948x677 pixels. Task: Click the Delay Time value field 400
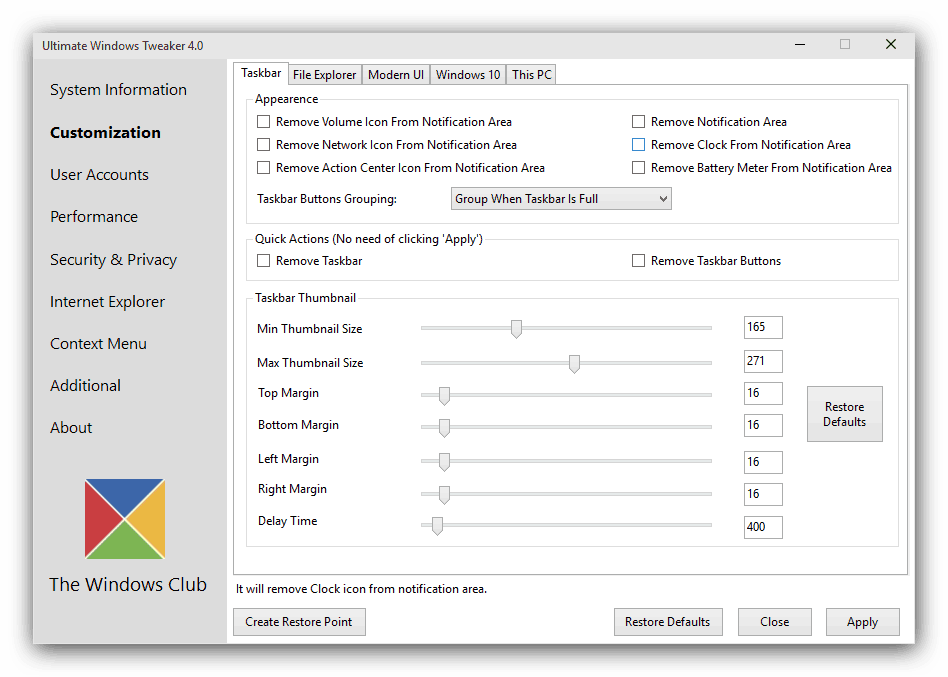pos(763,527)
